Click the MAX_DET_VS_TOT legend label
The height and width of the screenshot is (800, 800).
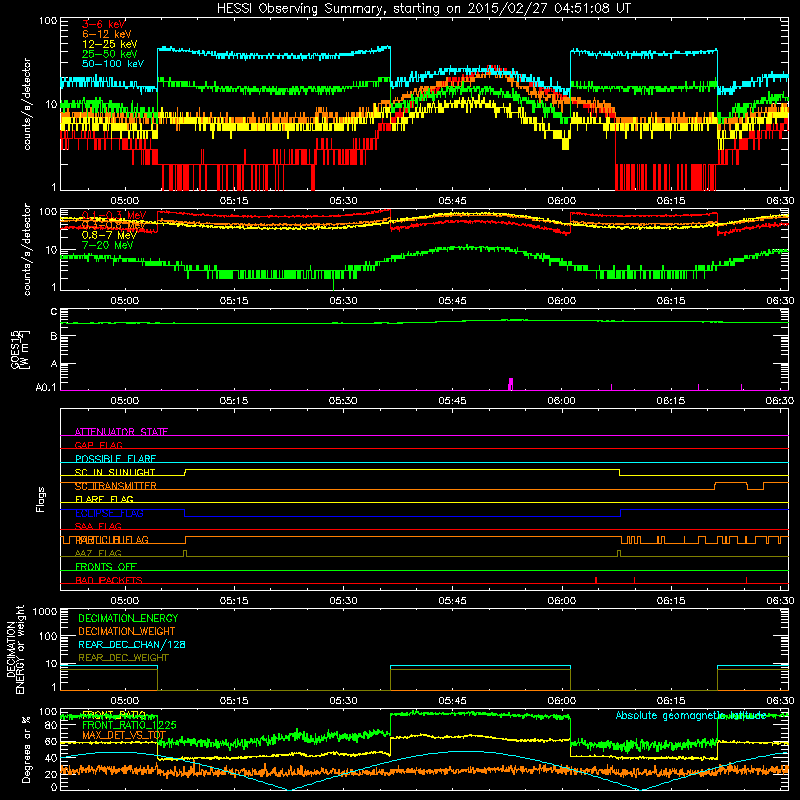[x=123, y=735]
